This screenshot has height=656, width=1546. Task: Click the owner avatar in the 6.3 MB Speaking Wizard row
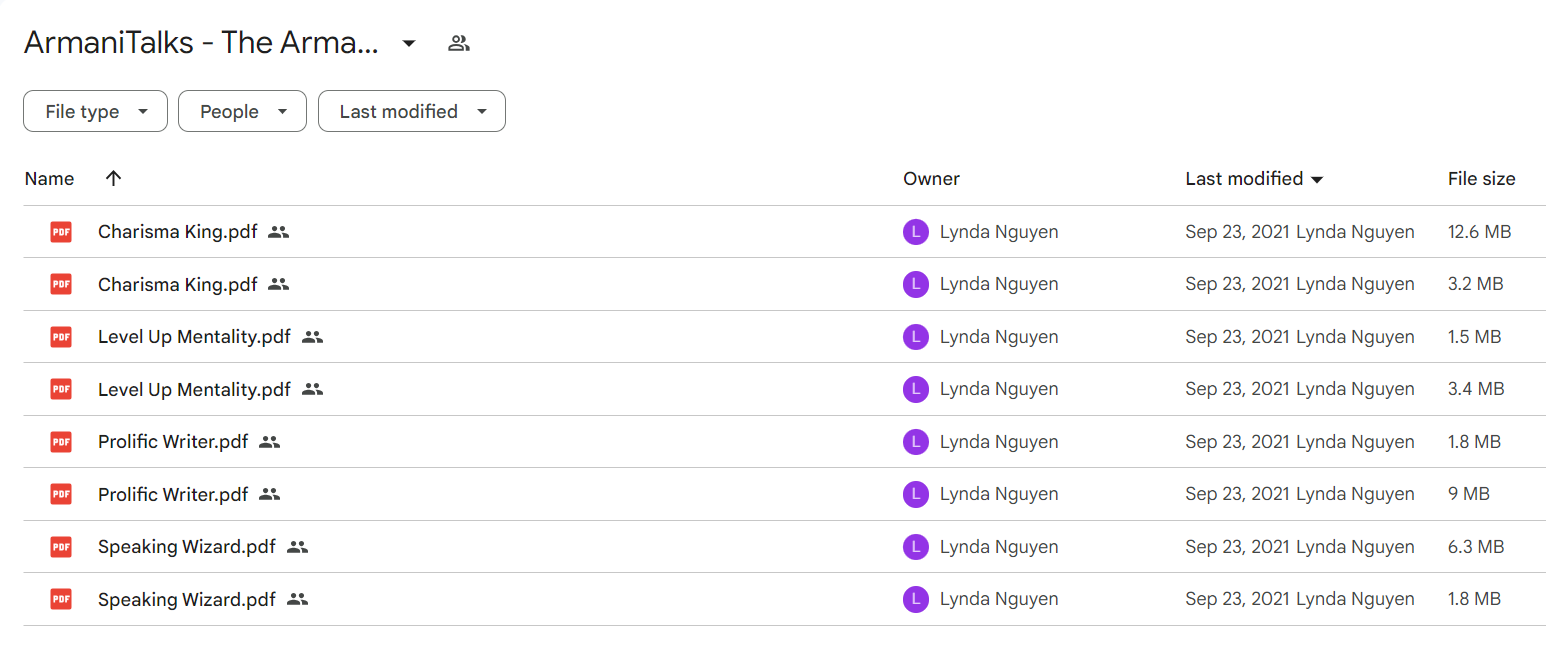point(916,547)
